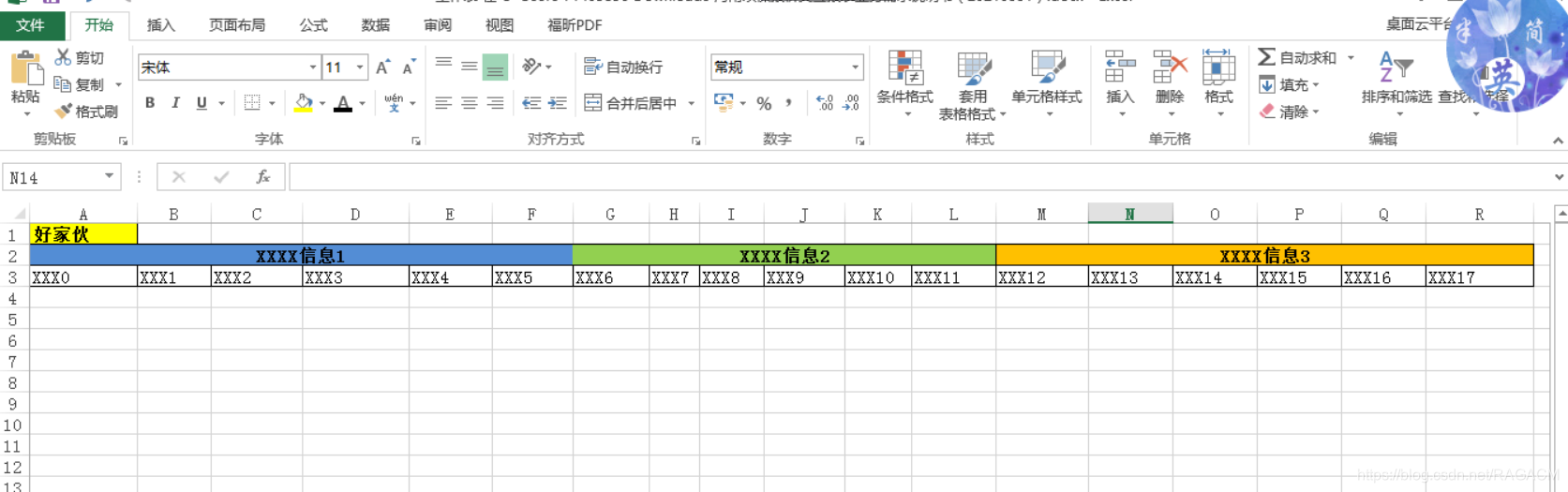The height and width of the screenshot is (492, 1568).
Task: Align text right
Action: [x=495, y=103]
